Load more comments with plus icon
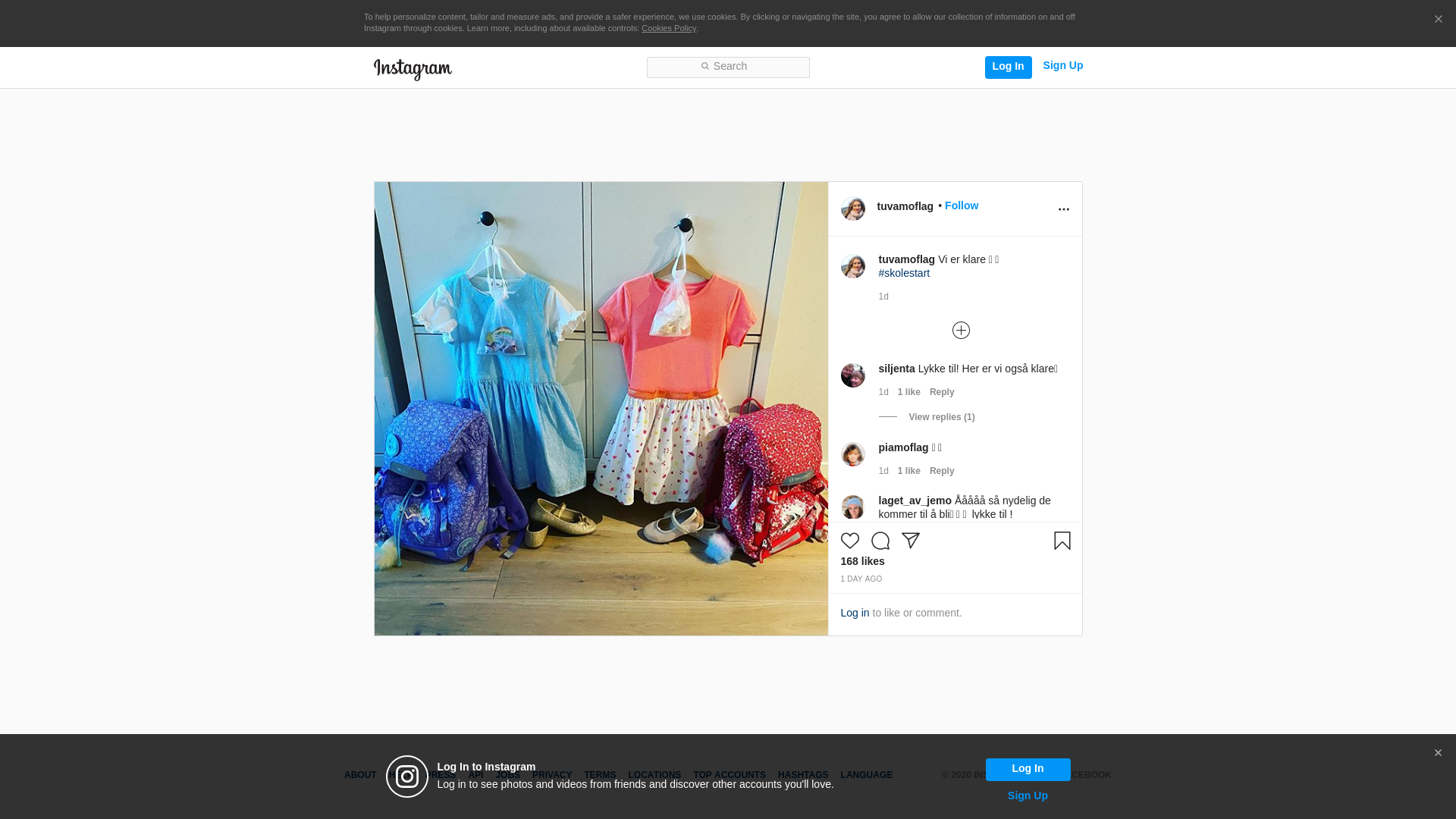 pyautogui.click(x=961, y=331)
